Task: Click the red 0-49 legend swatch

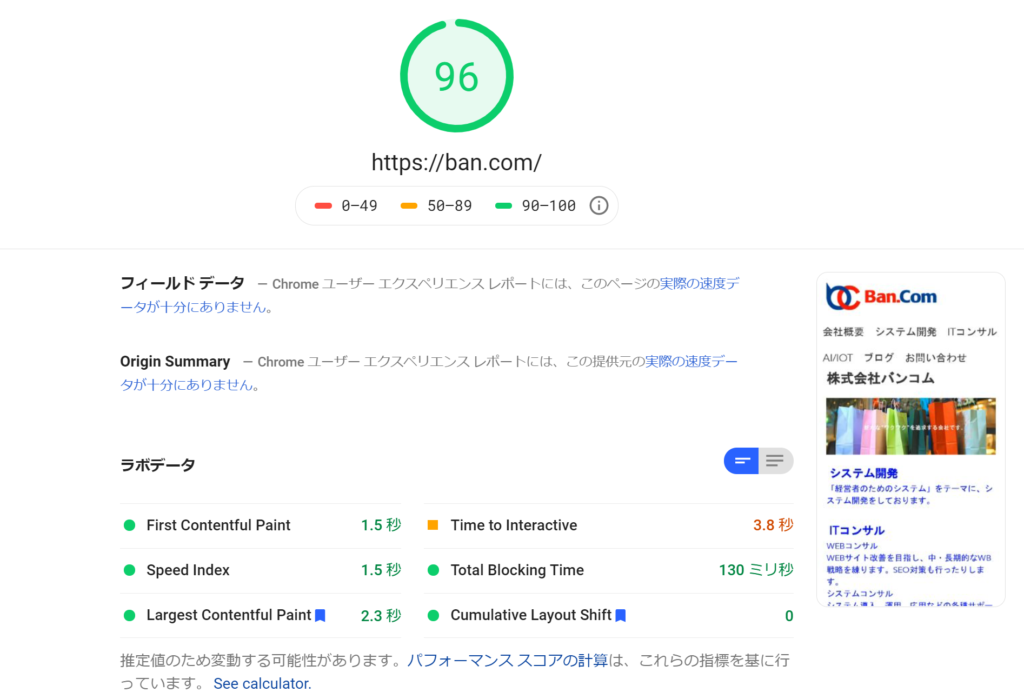Action: tap(323, 206)
